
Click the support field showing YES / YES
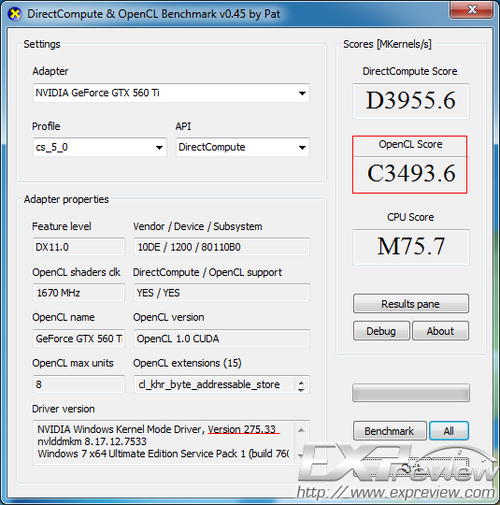[222, 293]
